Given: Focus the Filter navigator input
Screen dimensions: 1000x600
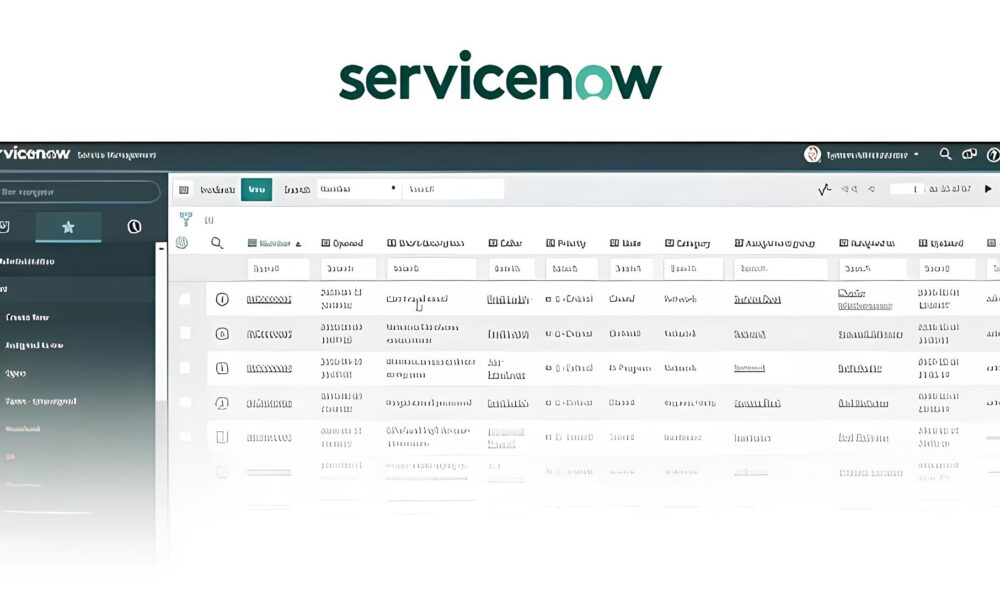Looking at the screenshot, I should tap(78, 191).
